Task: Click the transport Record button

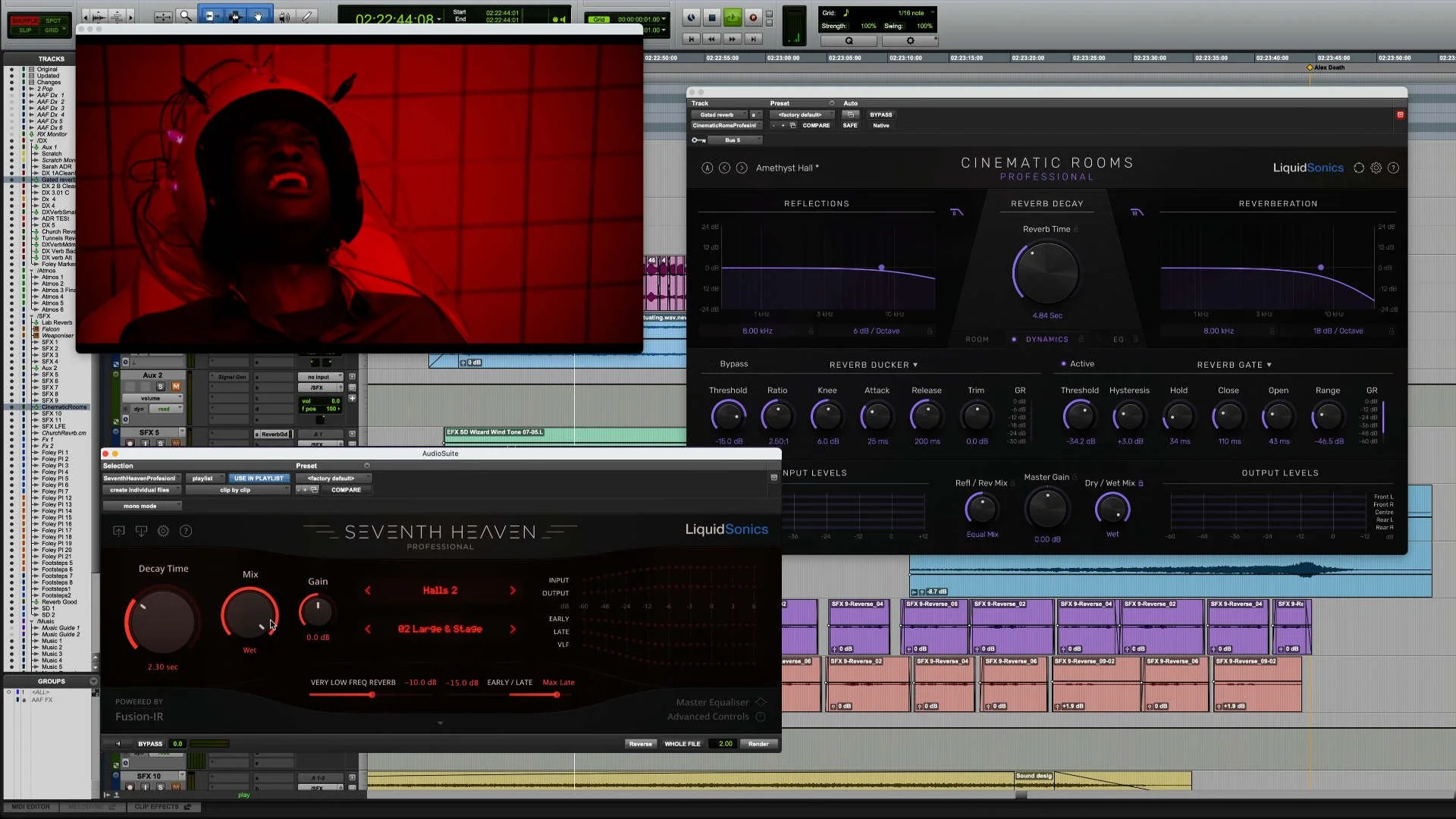Action: point(753,17)
